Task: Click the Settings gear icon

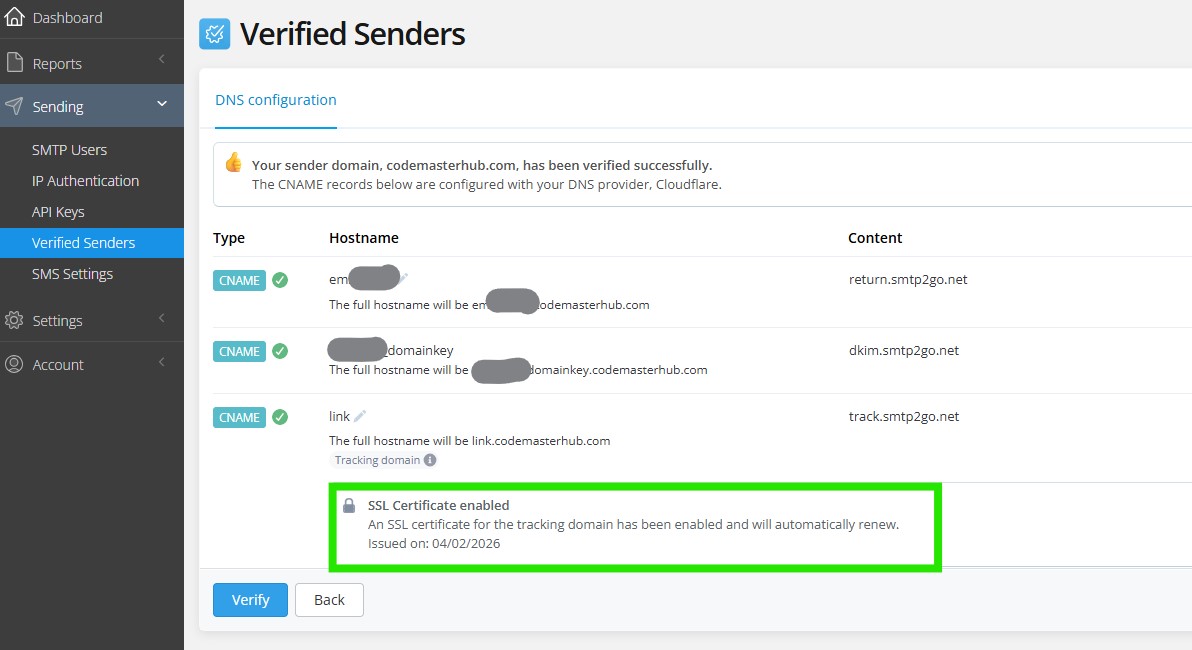Action: point(14,321)
